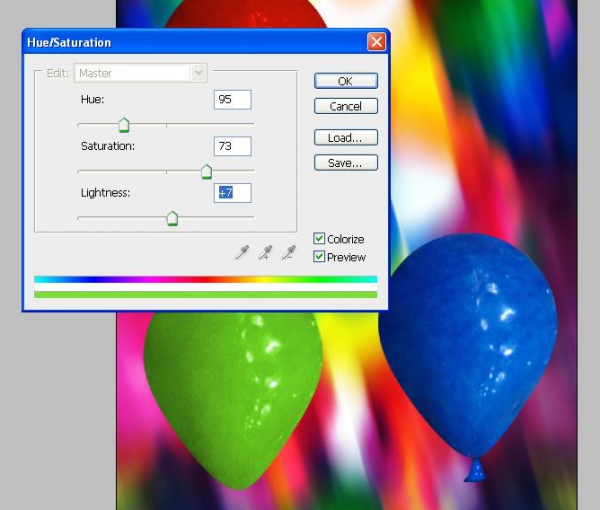Click the rainbow hue spectrum bar
Screen dimensions: 600x510
click(x=205, y=279)
